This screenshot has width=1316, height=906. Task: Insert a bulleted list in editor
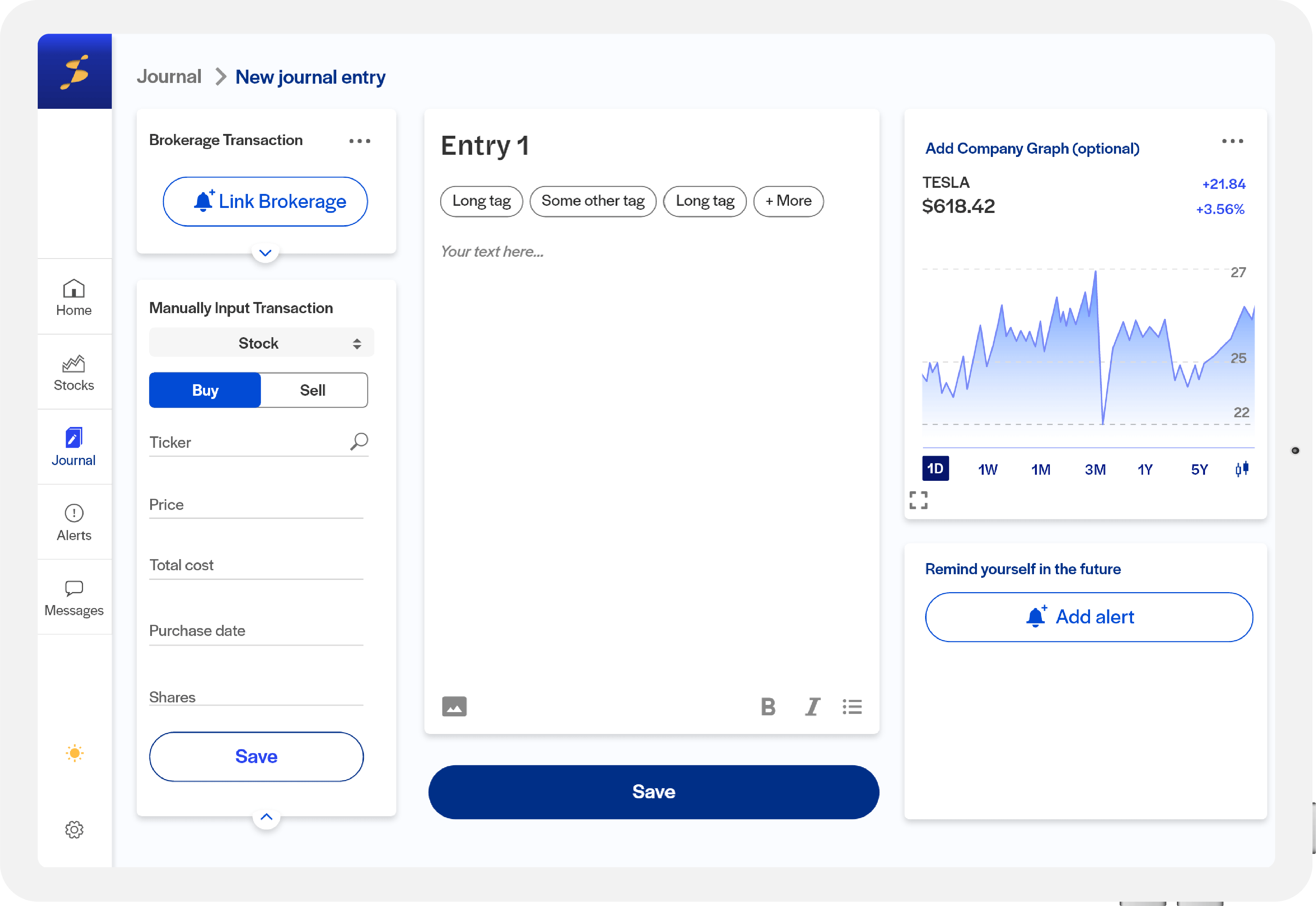click(x=852, y=707)
